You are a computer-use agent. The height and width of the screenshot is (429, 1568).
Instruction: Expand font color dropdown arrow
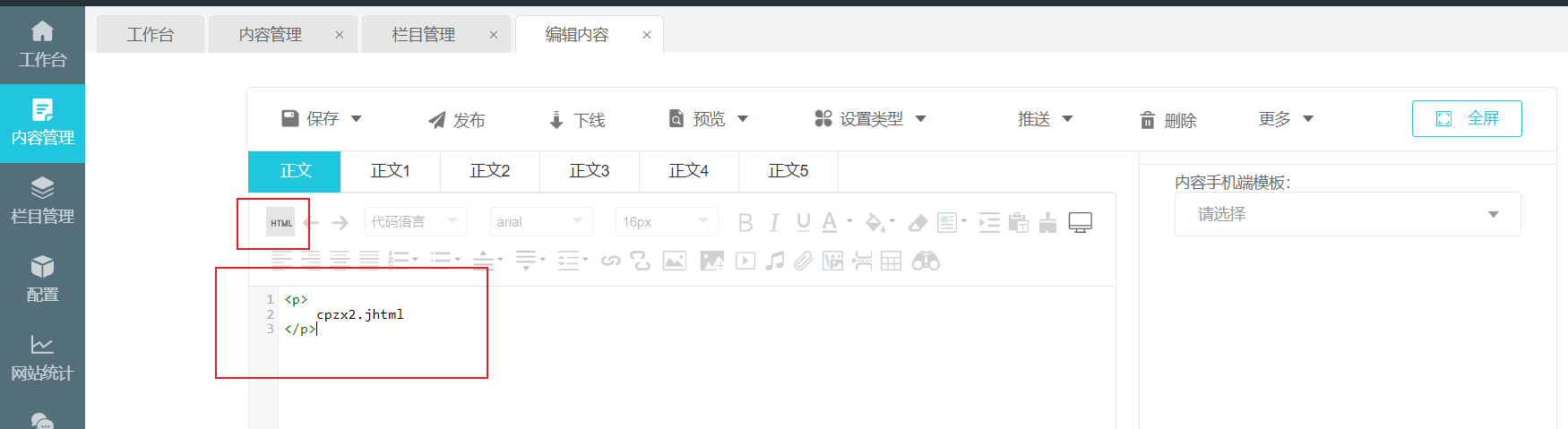(x=849, y=220)
